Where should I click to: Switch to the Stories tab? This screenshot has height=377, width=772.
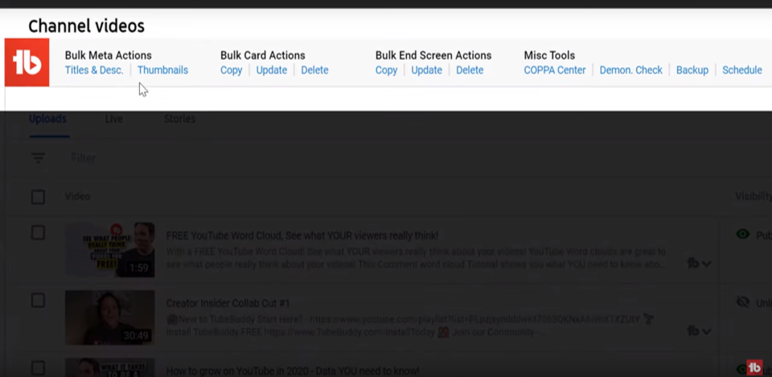(x=180, y=119)
